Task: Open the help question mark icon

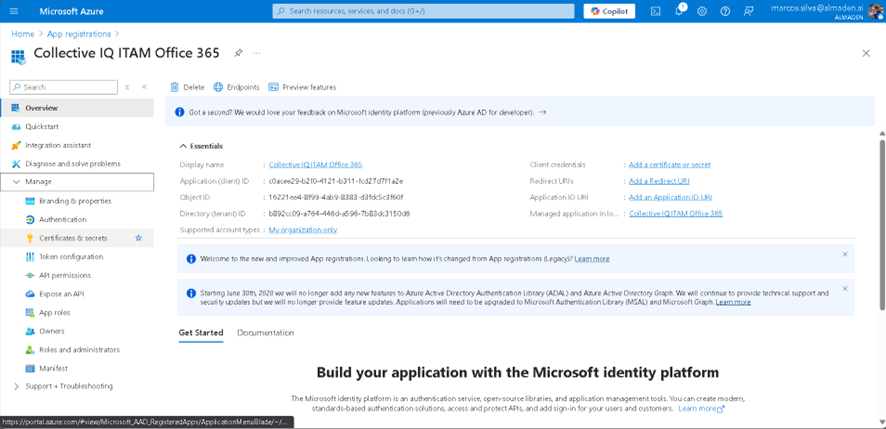Action: coord(725,11)
